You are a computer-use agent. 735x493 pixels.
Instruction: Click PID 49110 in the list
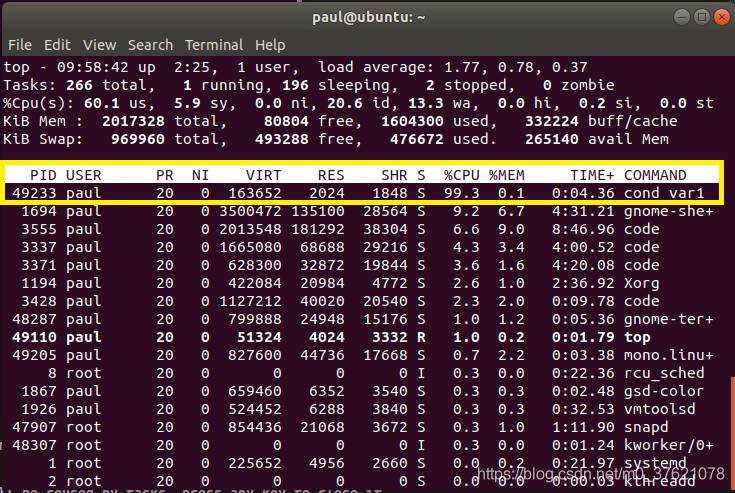point(34,337)
